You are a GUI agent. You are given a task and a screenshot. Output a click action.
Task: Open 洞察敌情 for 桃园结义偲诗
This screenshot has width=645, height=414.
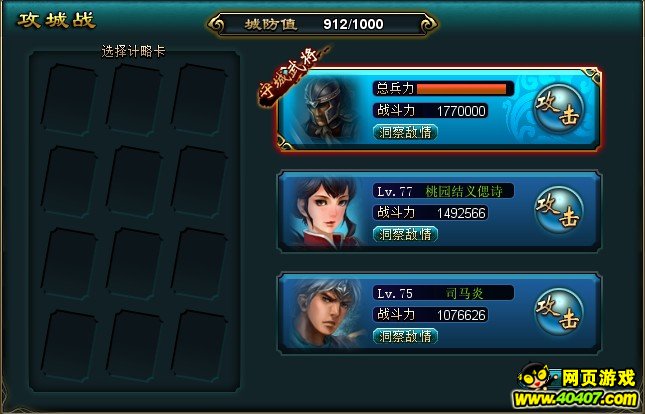405,235
